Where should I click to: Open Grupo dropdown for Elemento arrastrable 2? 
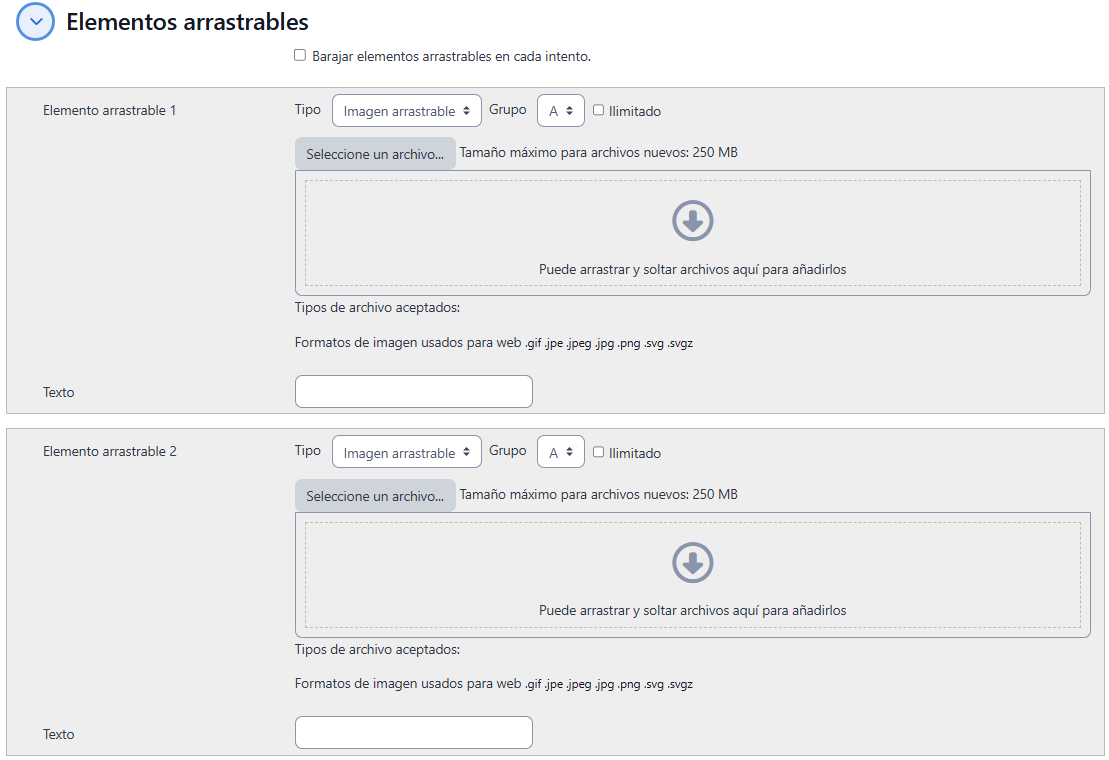560,452
